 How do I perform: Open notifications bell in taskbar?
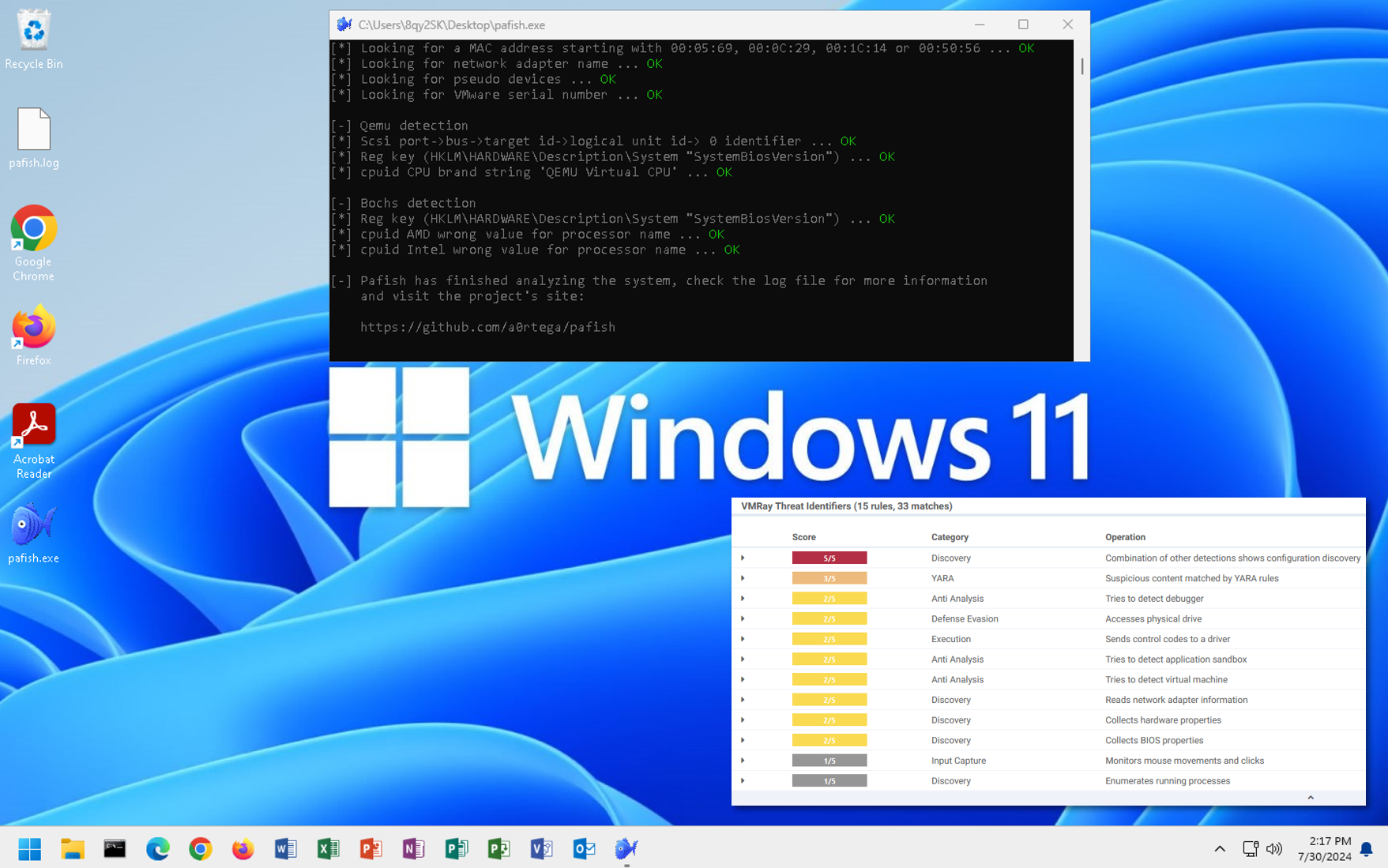coord(1367,849)
